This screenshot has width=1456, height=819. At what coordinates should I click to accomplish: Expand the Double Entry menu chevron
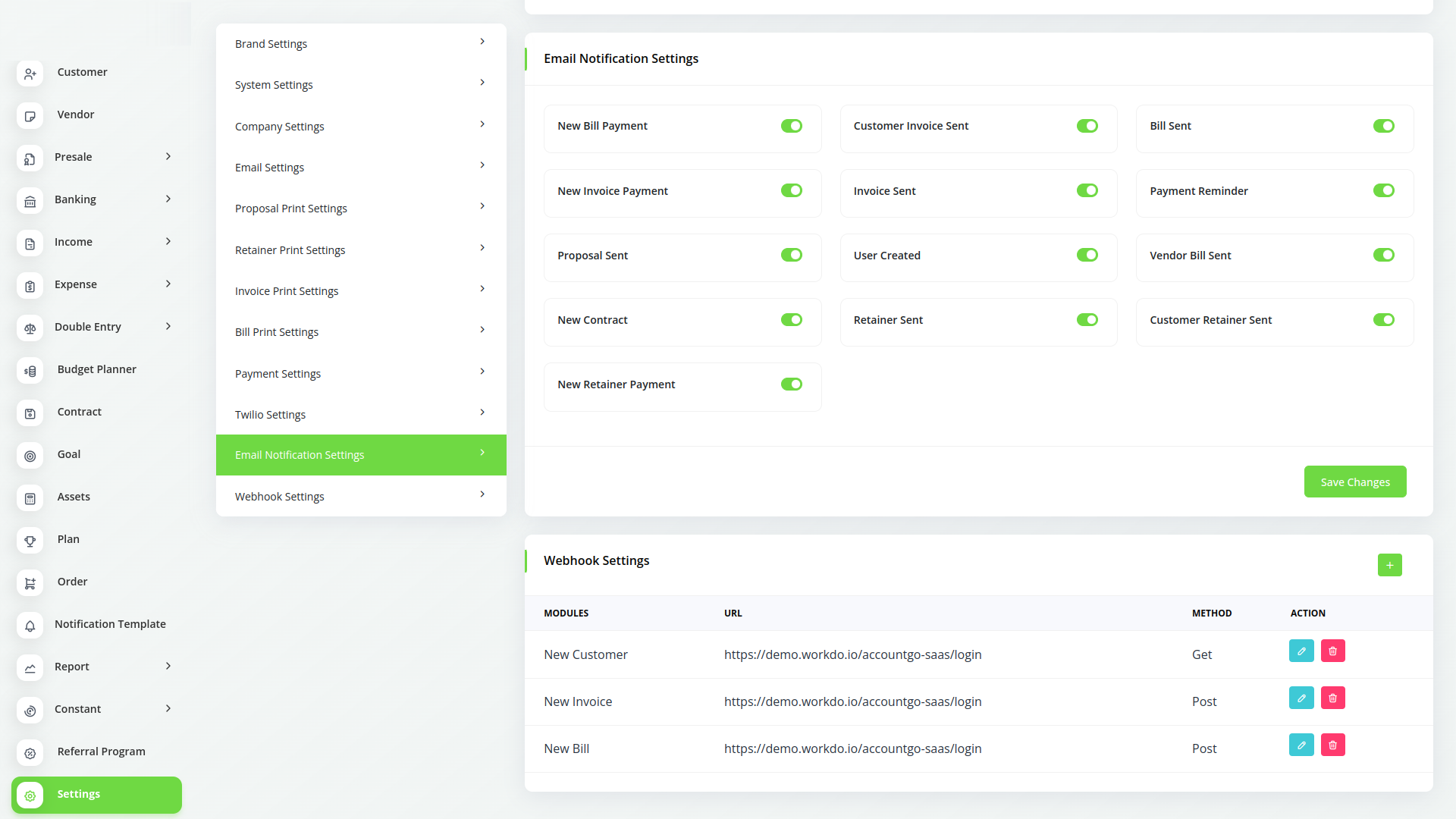(168, 326)
